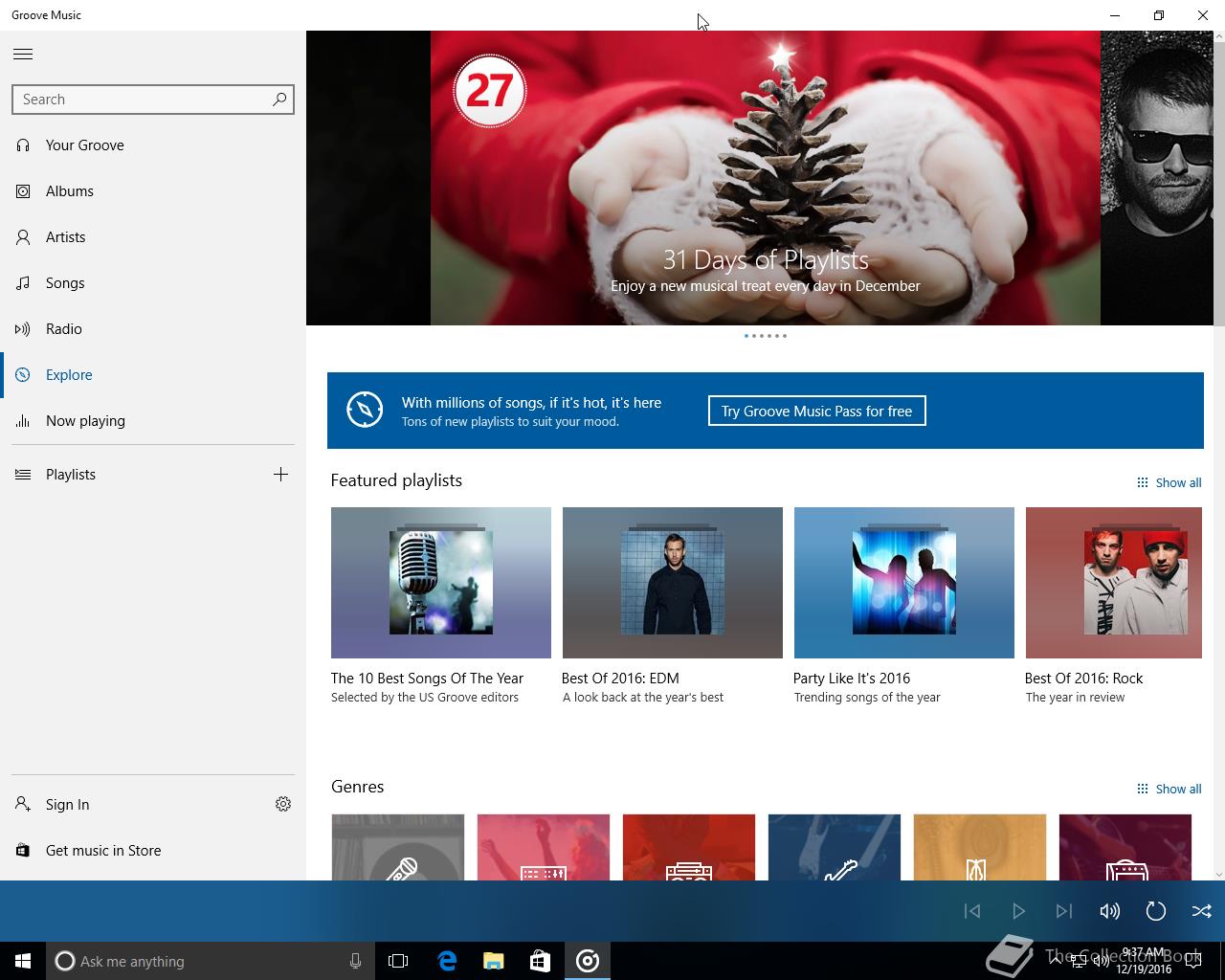Click the amplifier genre tile

(1125, 847)
